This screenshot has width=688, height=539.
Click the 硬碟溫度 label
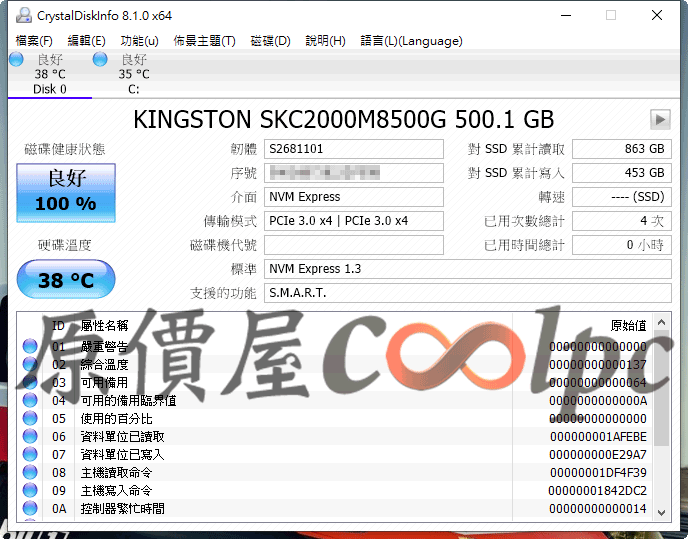coord(65,245)
